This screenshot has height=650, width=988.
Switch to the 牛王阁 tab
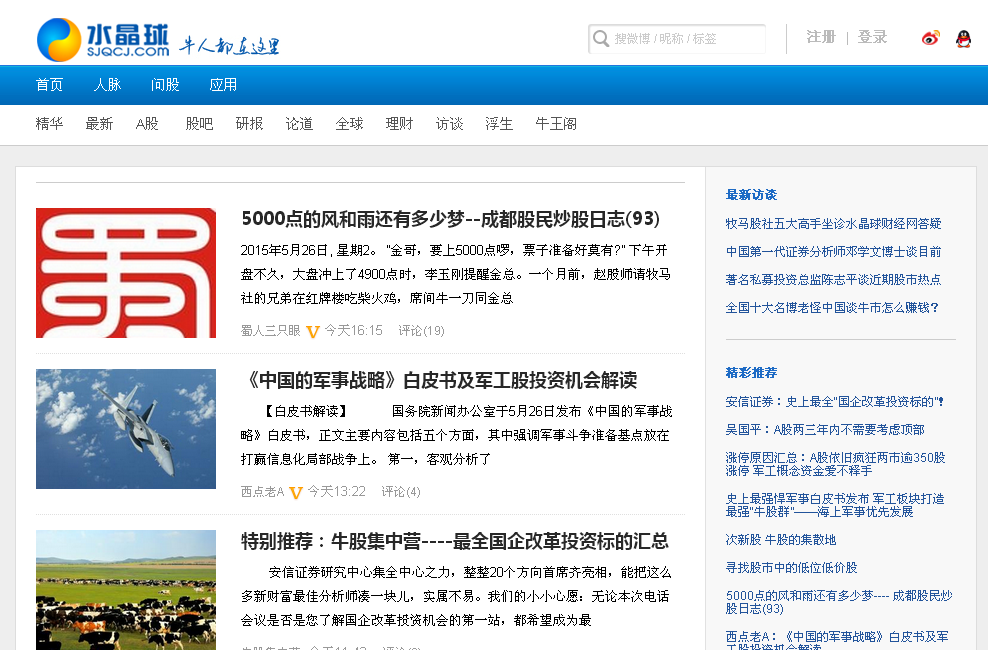(x=556, y=124)
